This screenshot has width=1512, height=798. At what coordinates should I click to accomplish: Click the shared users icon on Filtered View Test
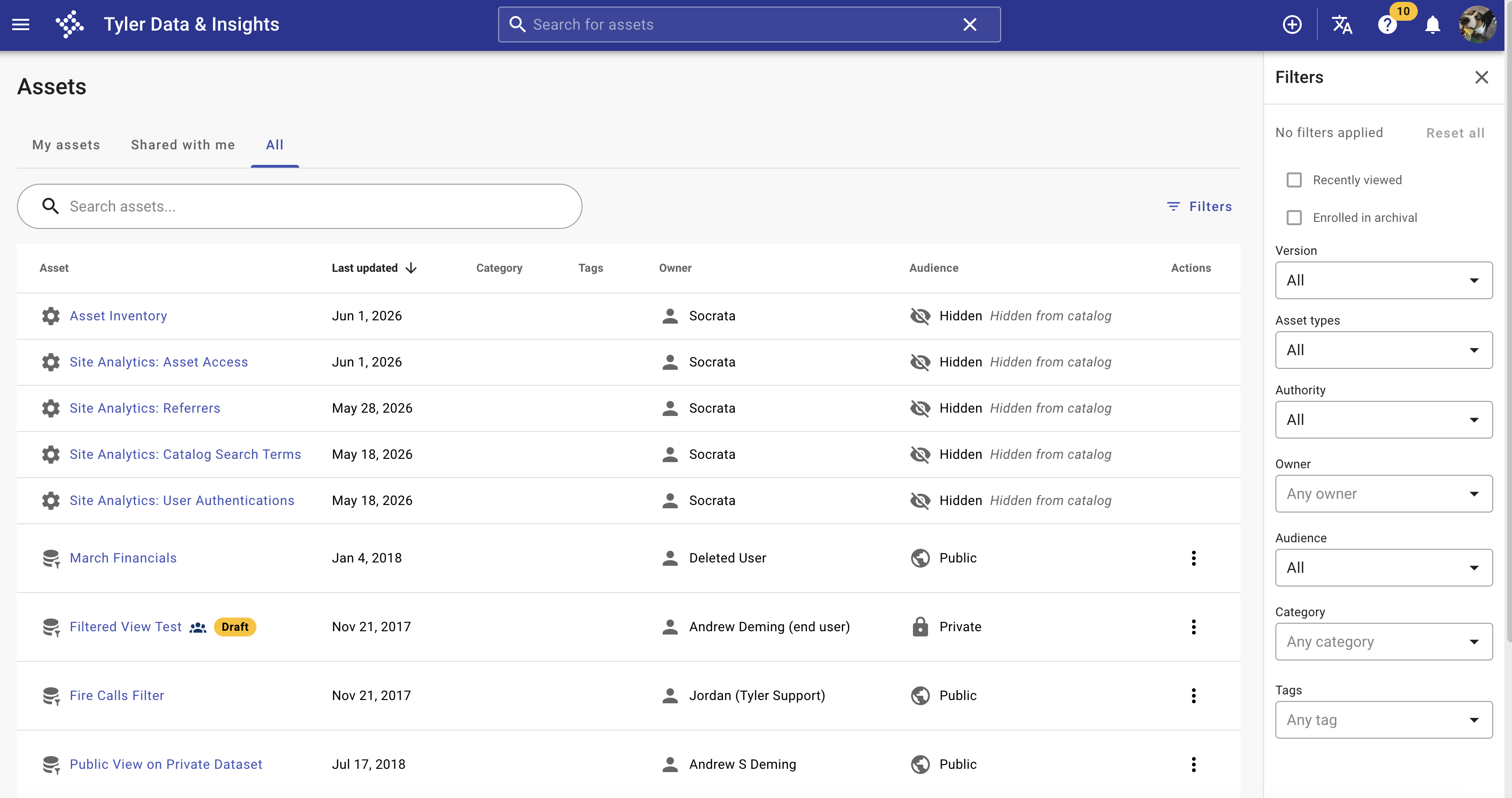pyautogui.click(x=198, y=627)
